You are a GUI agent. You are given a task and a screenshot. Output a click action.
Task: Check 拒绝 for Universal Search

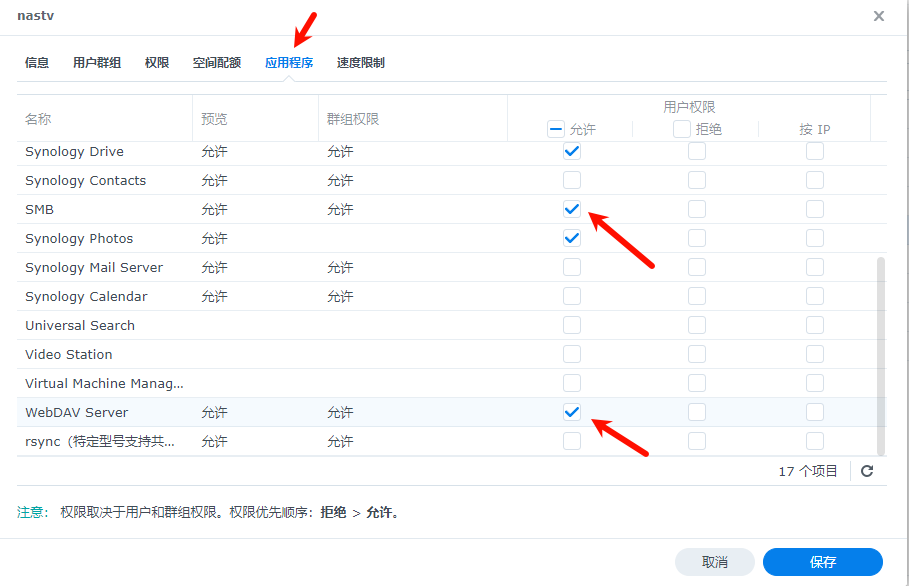coord(697,325)
